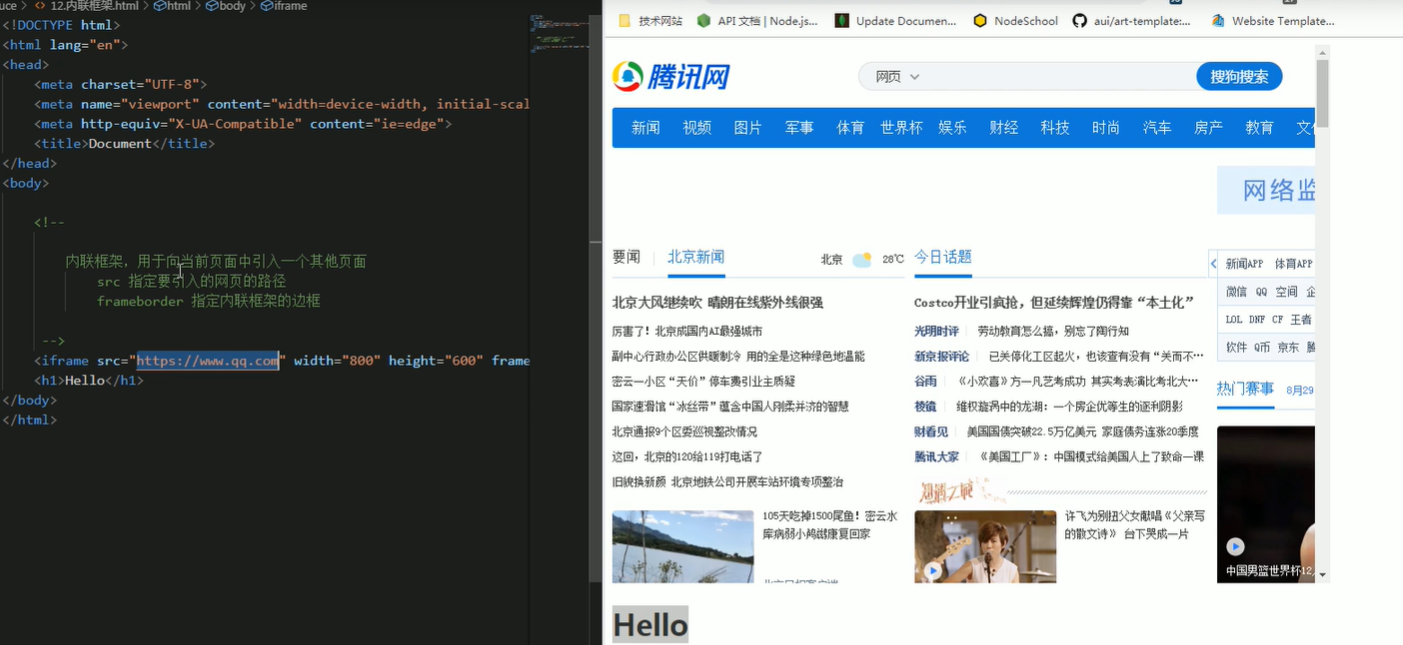
Task: Open the Costco开业引疯抢 headline
Action: (1054, 302)
